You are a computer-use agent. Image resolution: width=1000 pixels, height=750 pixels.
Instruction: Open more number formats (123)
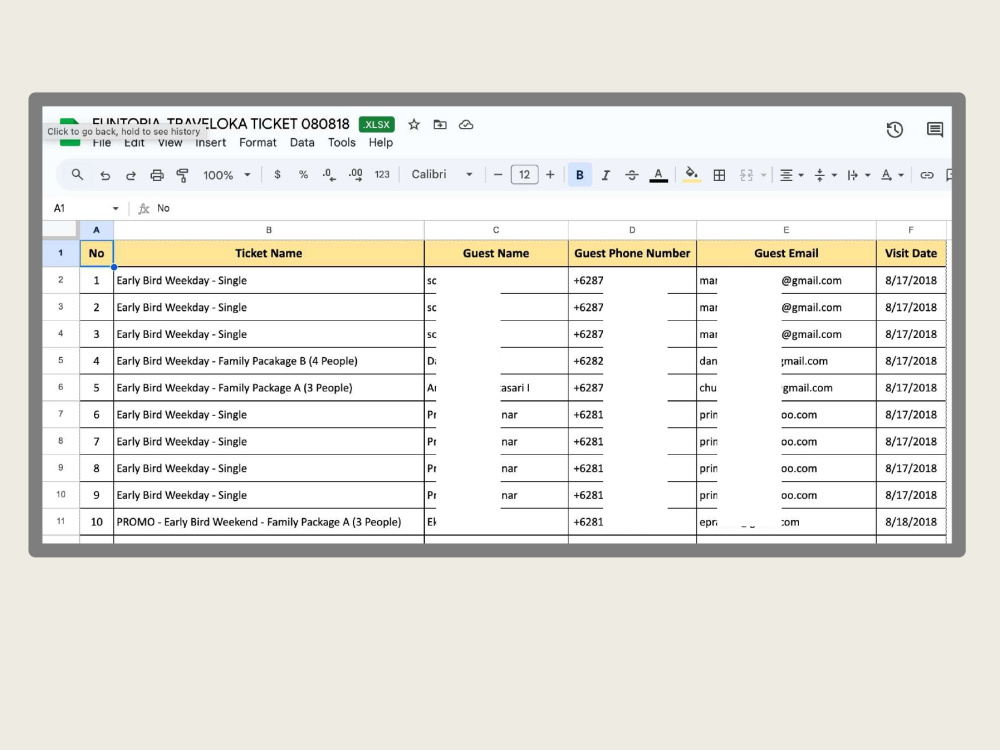click(x=382, y=175)
